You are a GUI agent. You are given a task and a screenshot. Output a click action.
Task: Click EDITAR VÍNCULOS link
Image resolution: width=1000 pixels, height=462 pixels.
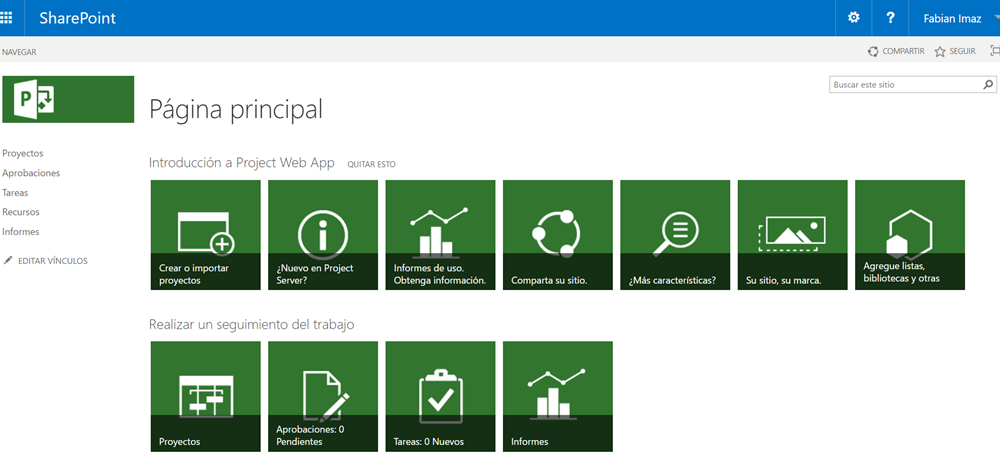click(x=53, y=261)
